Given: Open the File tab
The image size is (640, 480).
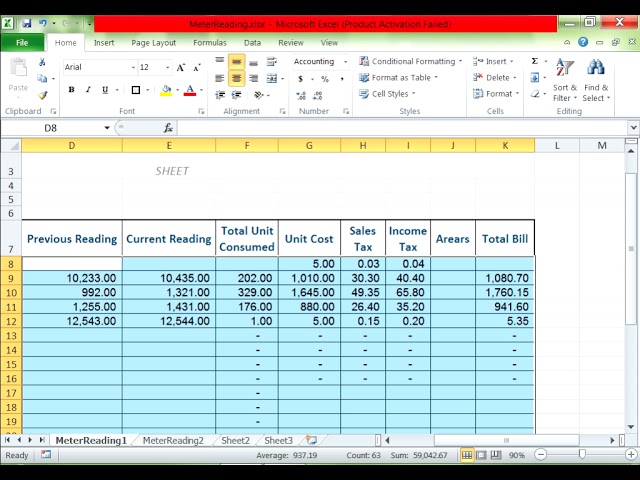Looking at the screenshot, I should pyautogui.click(x=22, y=42).
